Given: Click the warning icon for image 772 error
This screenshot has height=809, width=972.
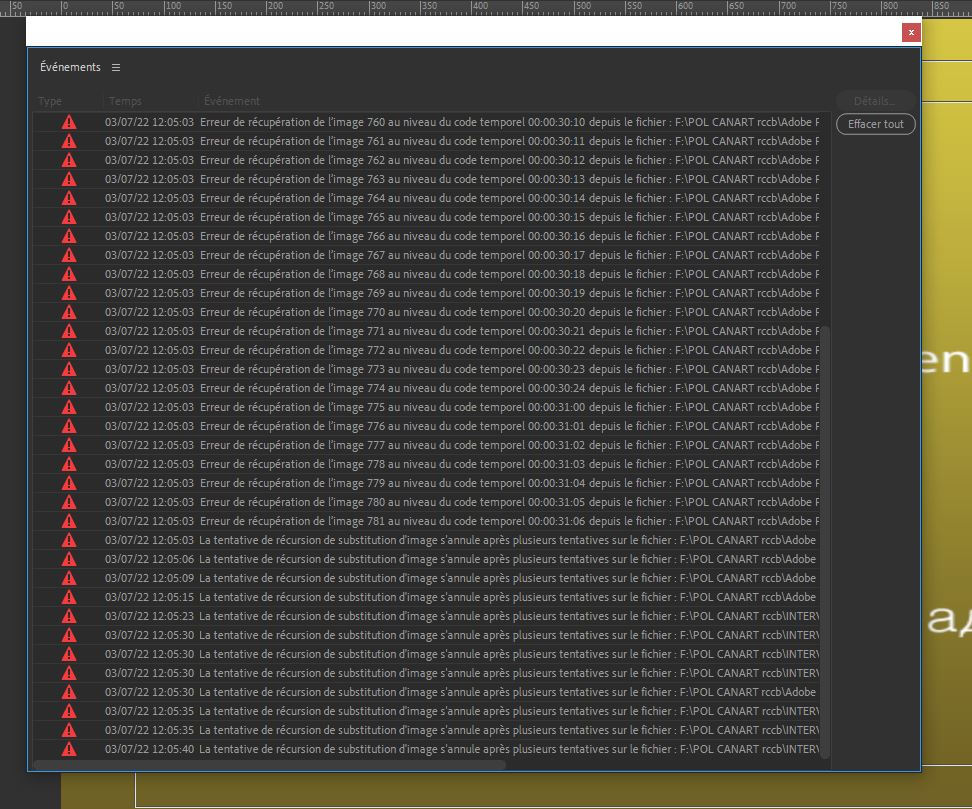Looking at the screenshot, I should tap(69, 350).
